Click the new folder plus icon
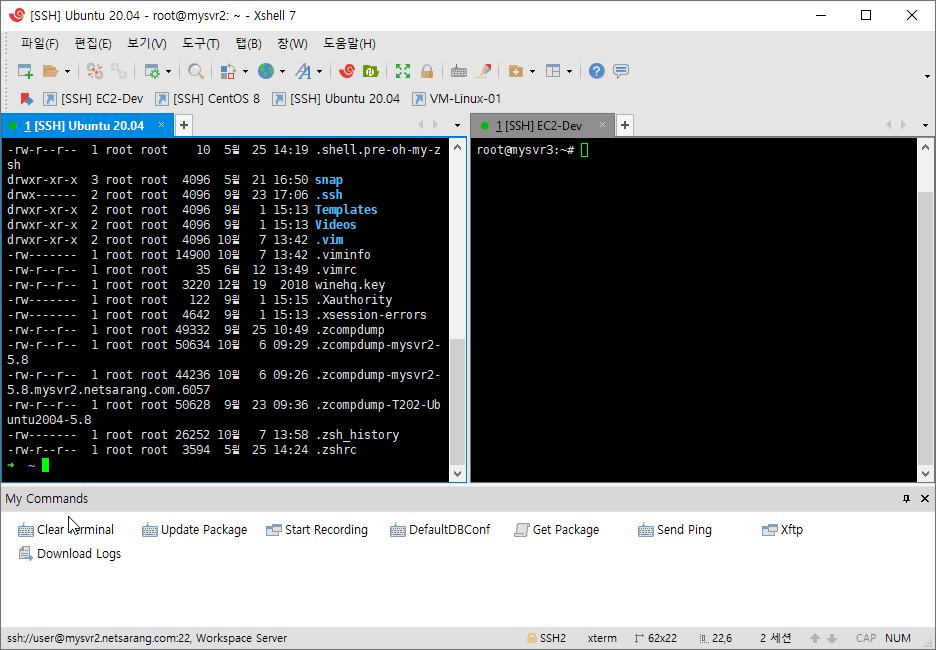The height and width of the screenshot is (650, 936). click(x=516, y=72)
